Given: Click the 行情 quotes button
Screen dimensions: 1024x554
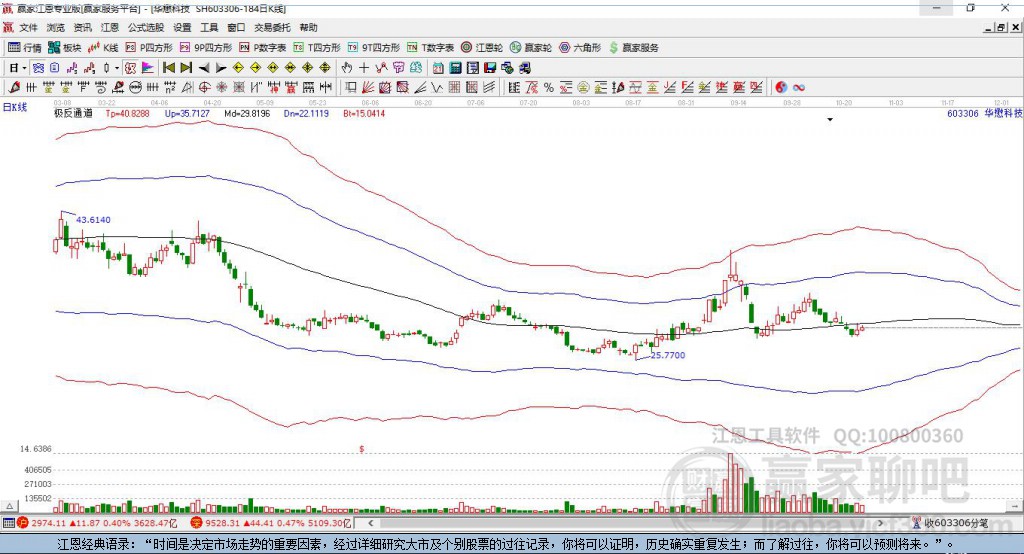Looking at the screenshot, I should (25, 48).
